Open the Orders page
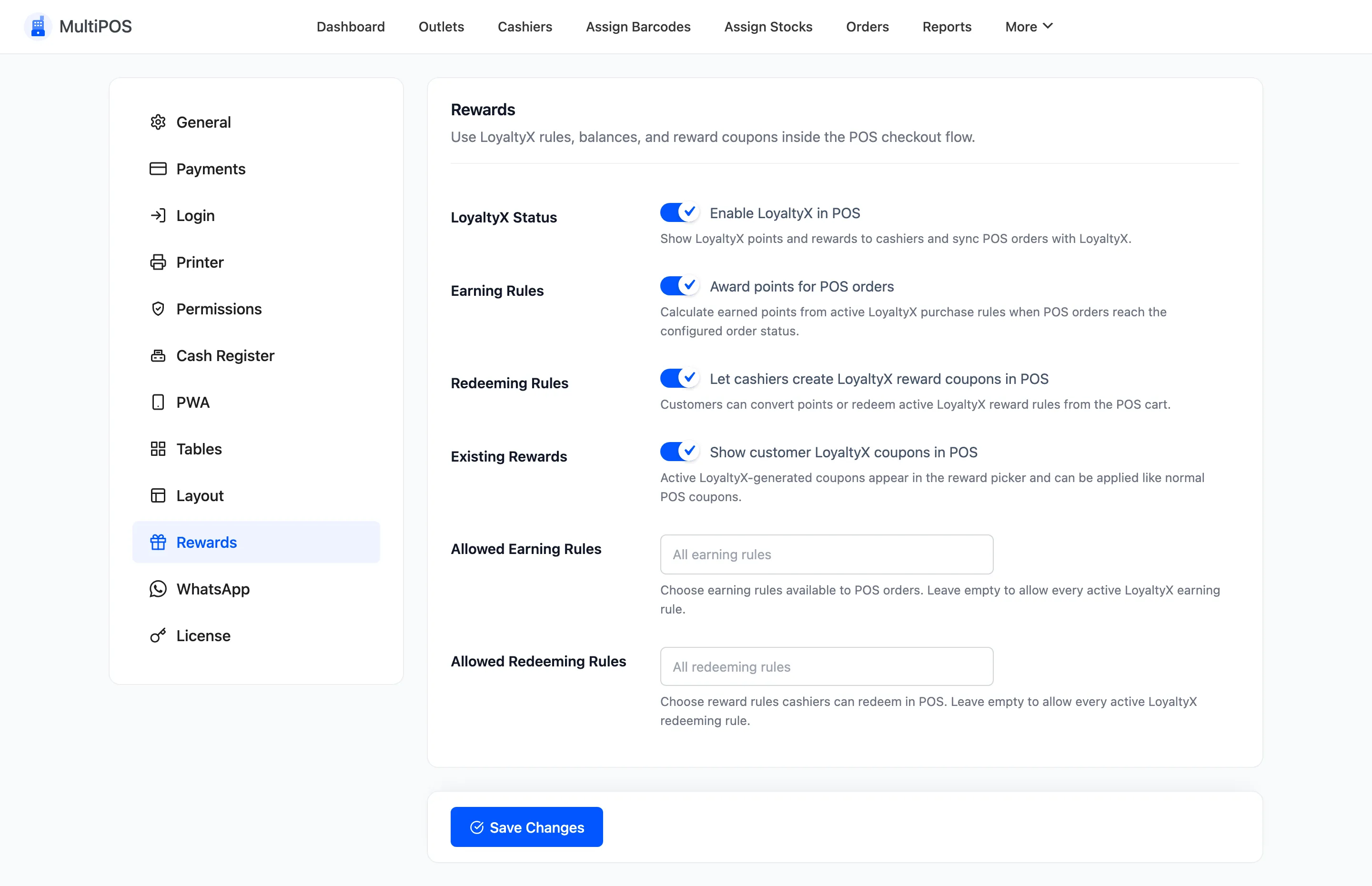This screenshot has height=886, width=1372. pos(867,27)
